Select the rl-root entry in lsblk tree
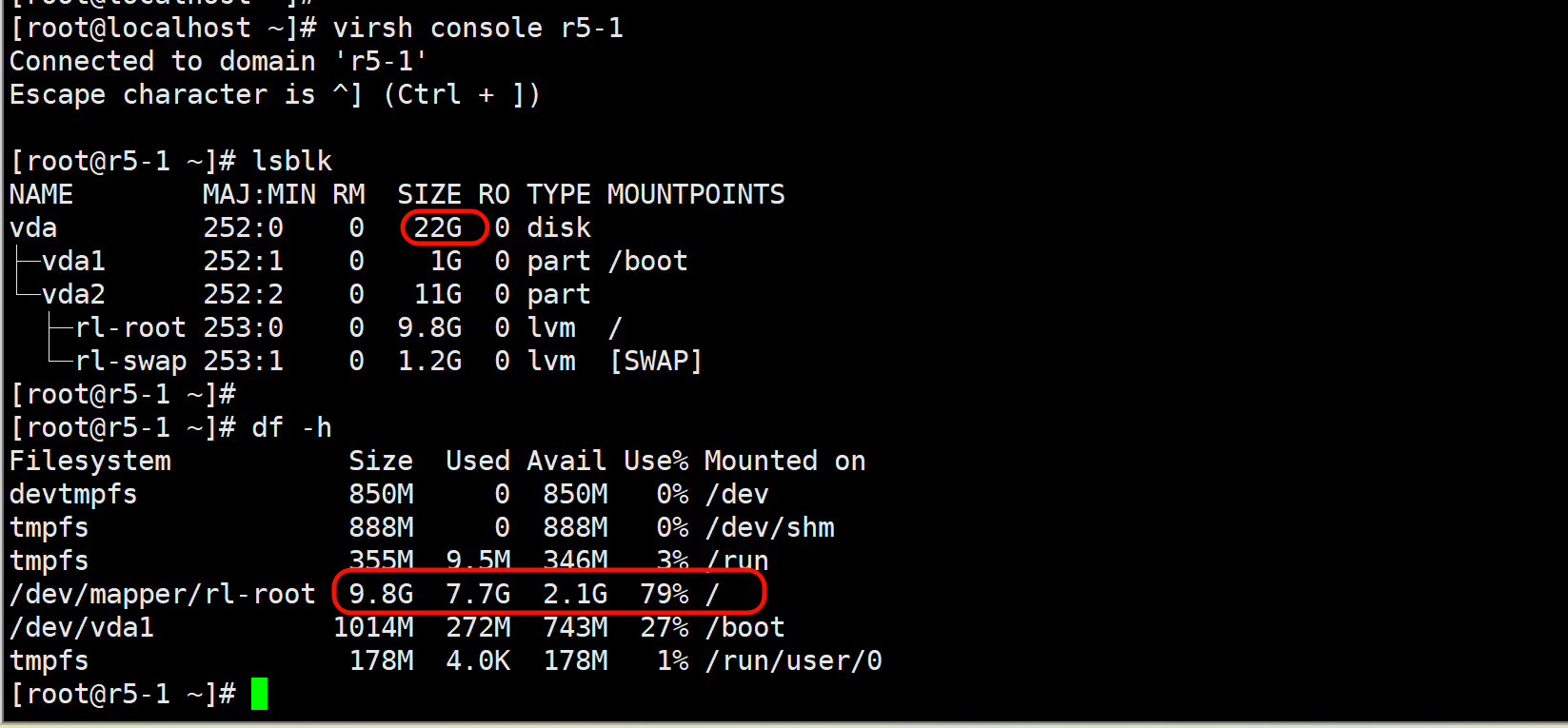 (130, 328)
